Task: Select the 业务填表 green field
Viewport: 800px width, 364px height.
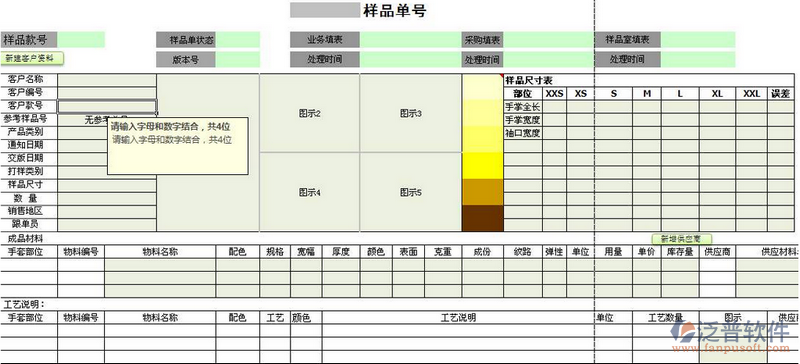Action: coord(411,39)
